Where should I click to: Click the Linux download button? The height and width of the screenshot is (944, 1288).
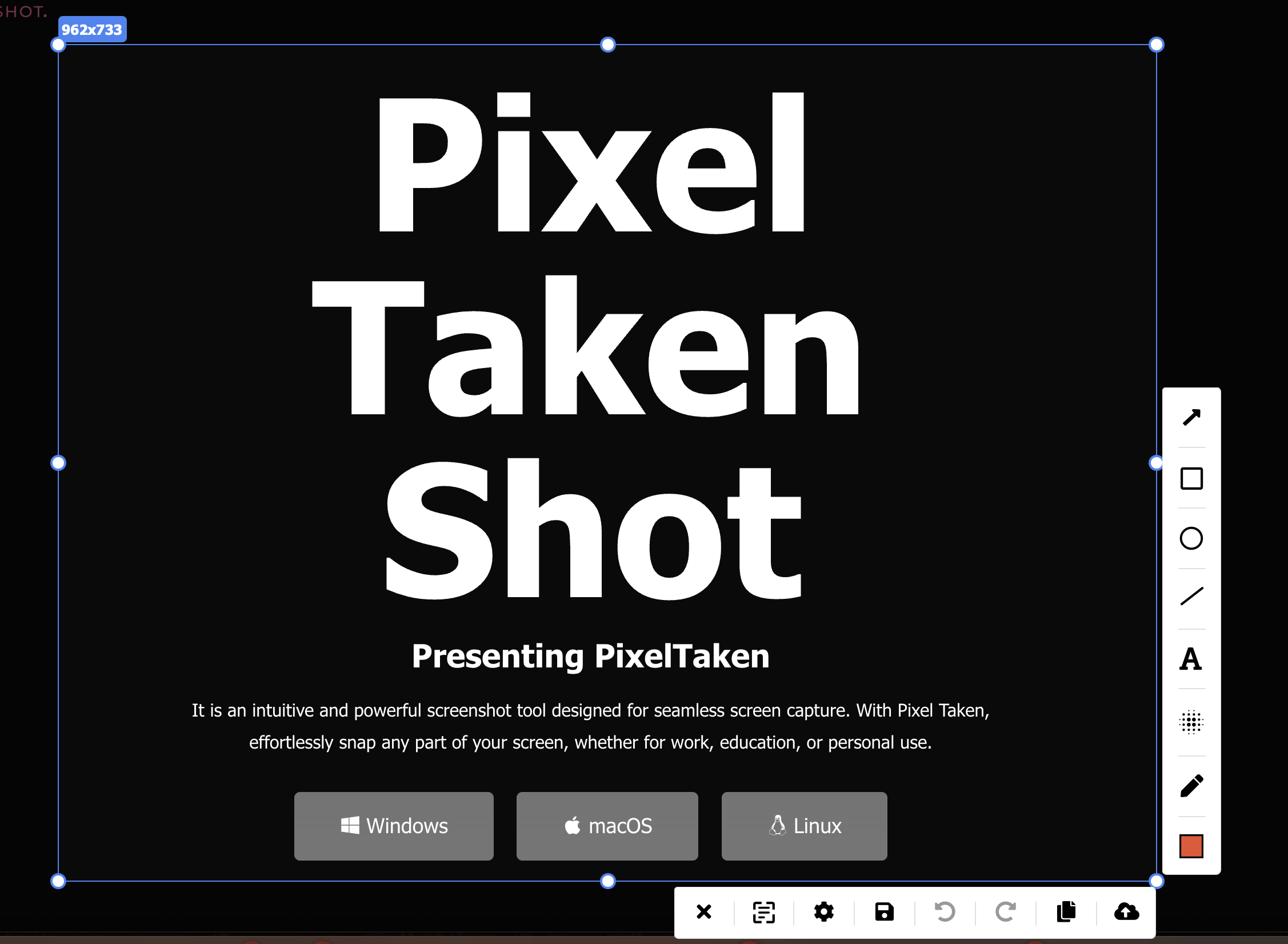pyautogui.click(x=804, y=826)
